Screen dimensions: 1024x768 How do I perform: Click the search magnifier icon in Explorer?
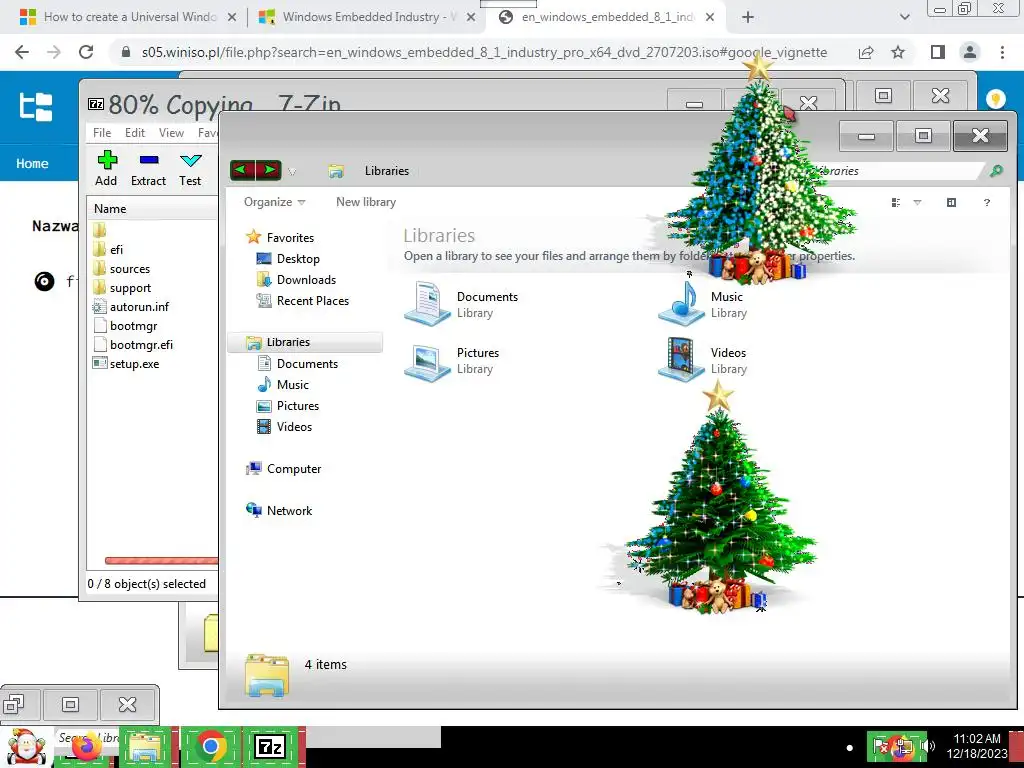click(996, 171)
